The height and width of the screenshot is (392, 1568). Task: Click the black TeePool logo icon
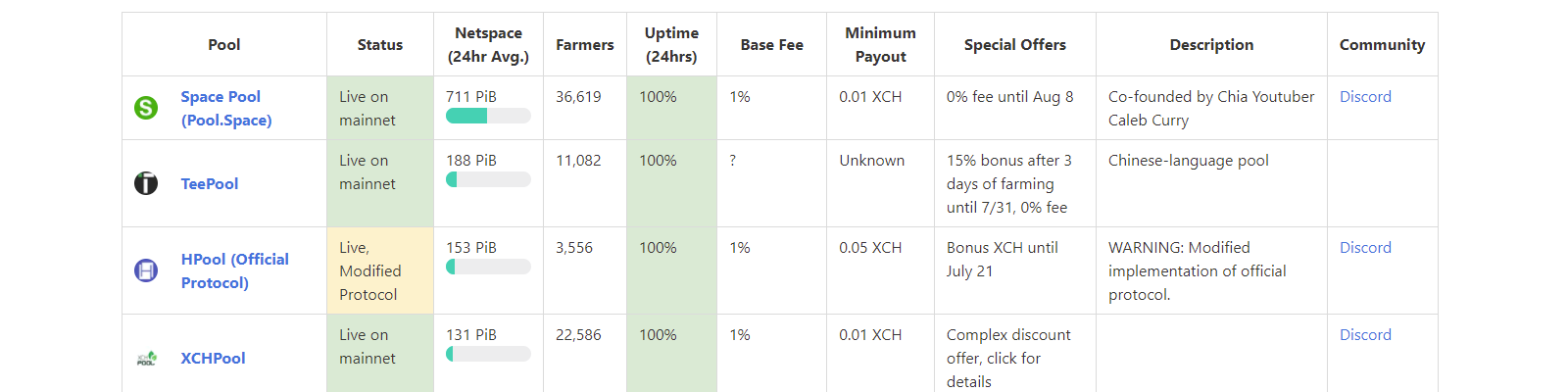(x=146, y=183)
